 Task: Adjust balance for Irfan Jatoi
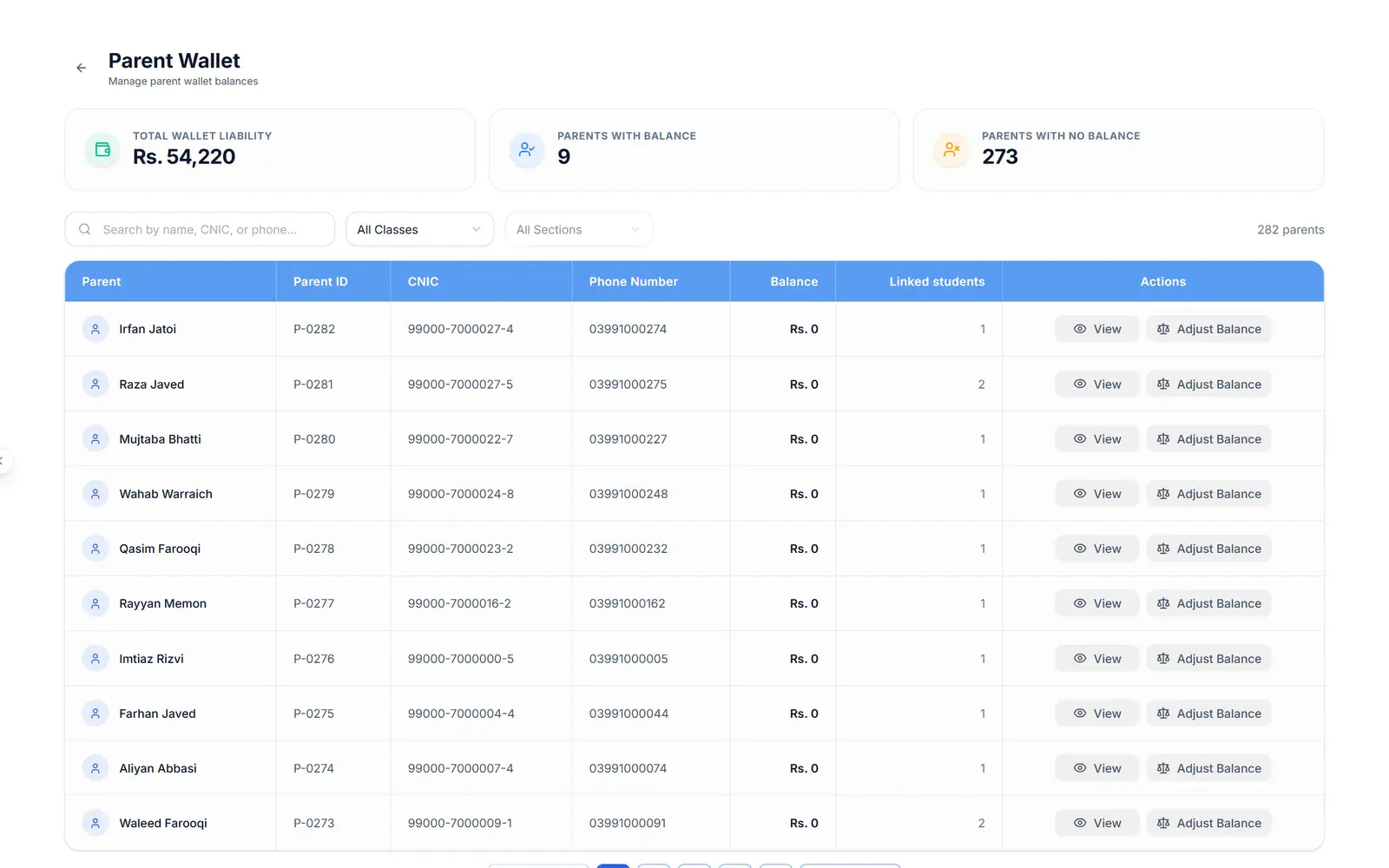pos(1209,329)
